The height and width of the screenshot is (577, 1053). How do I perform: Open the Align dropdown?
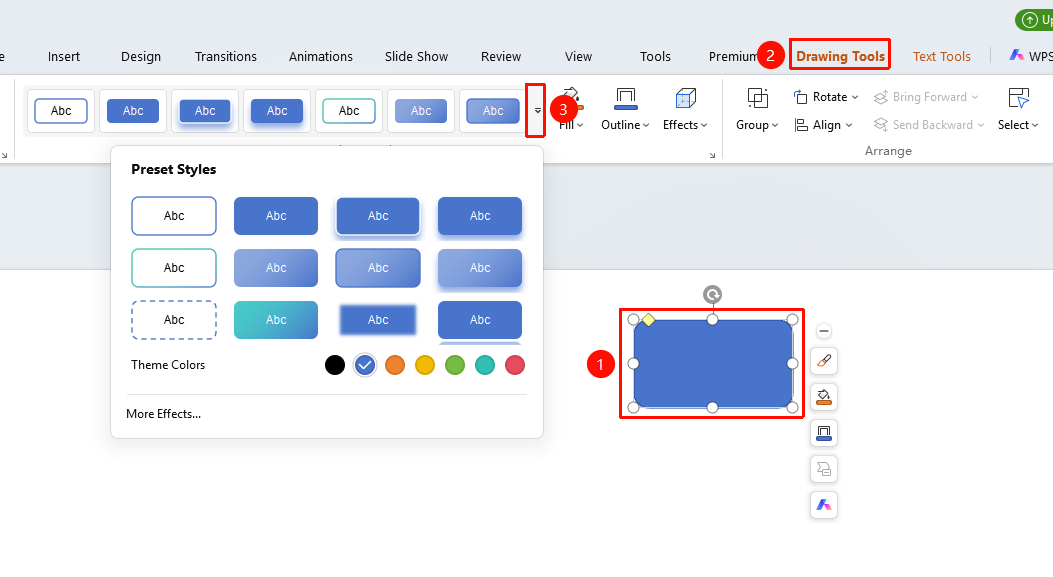point(823,125)
